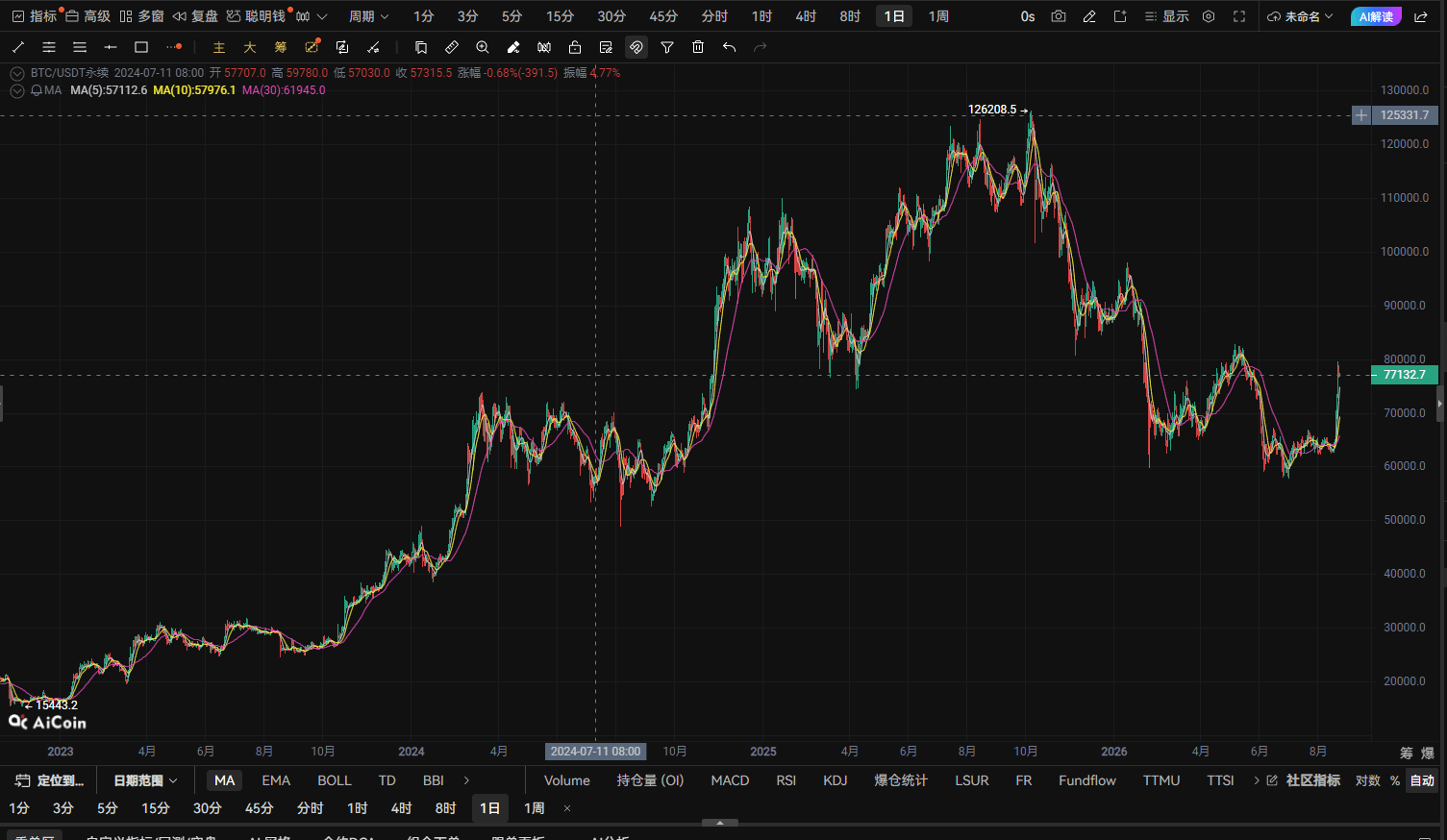Enter fullscreen chart mode

click(x=1239, y=16)
